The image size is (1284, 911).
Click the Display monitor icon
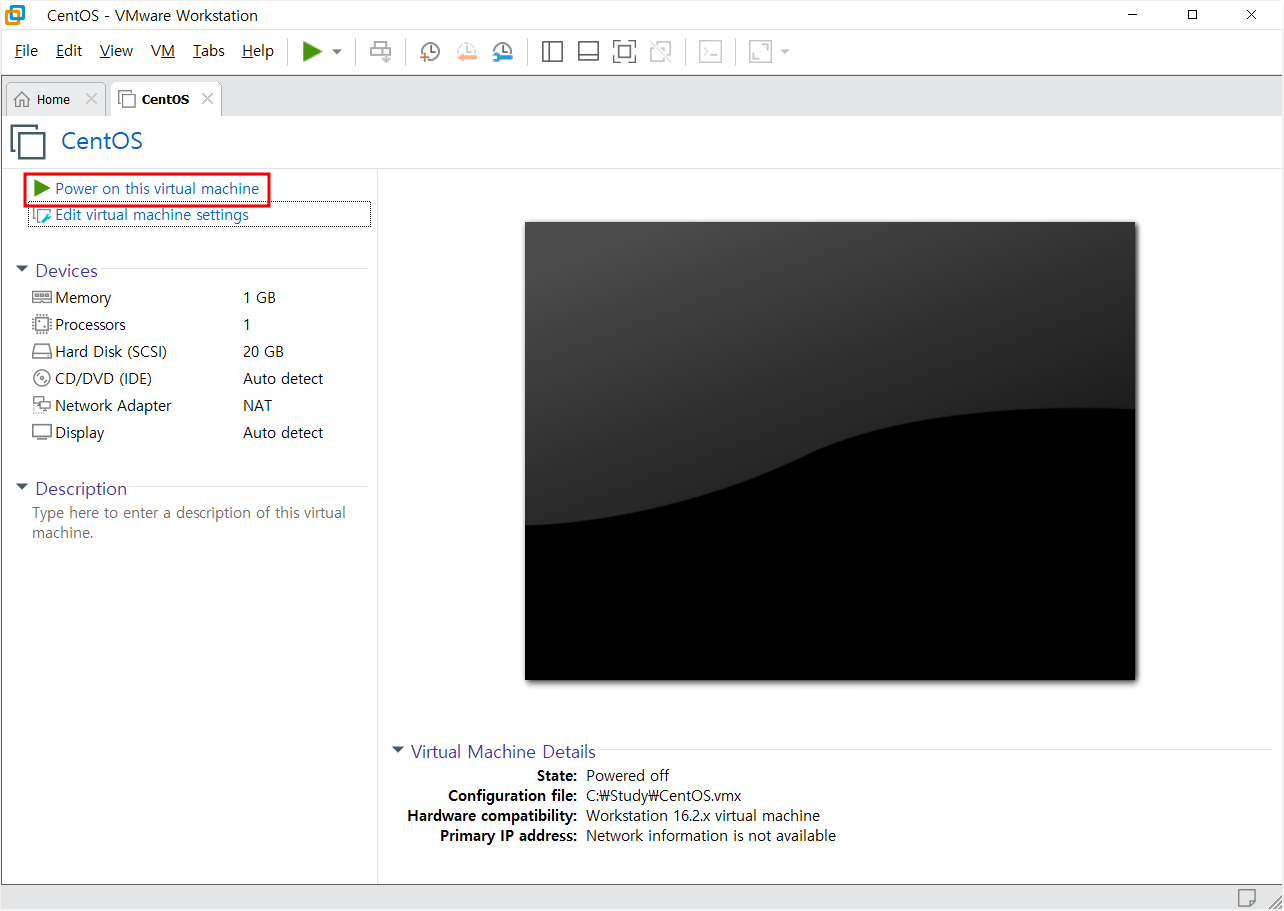click(41, 432)
